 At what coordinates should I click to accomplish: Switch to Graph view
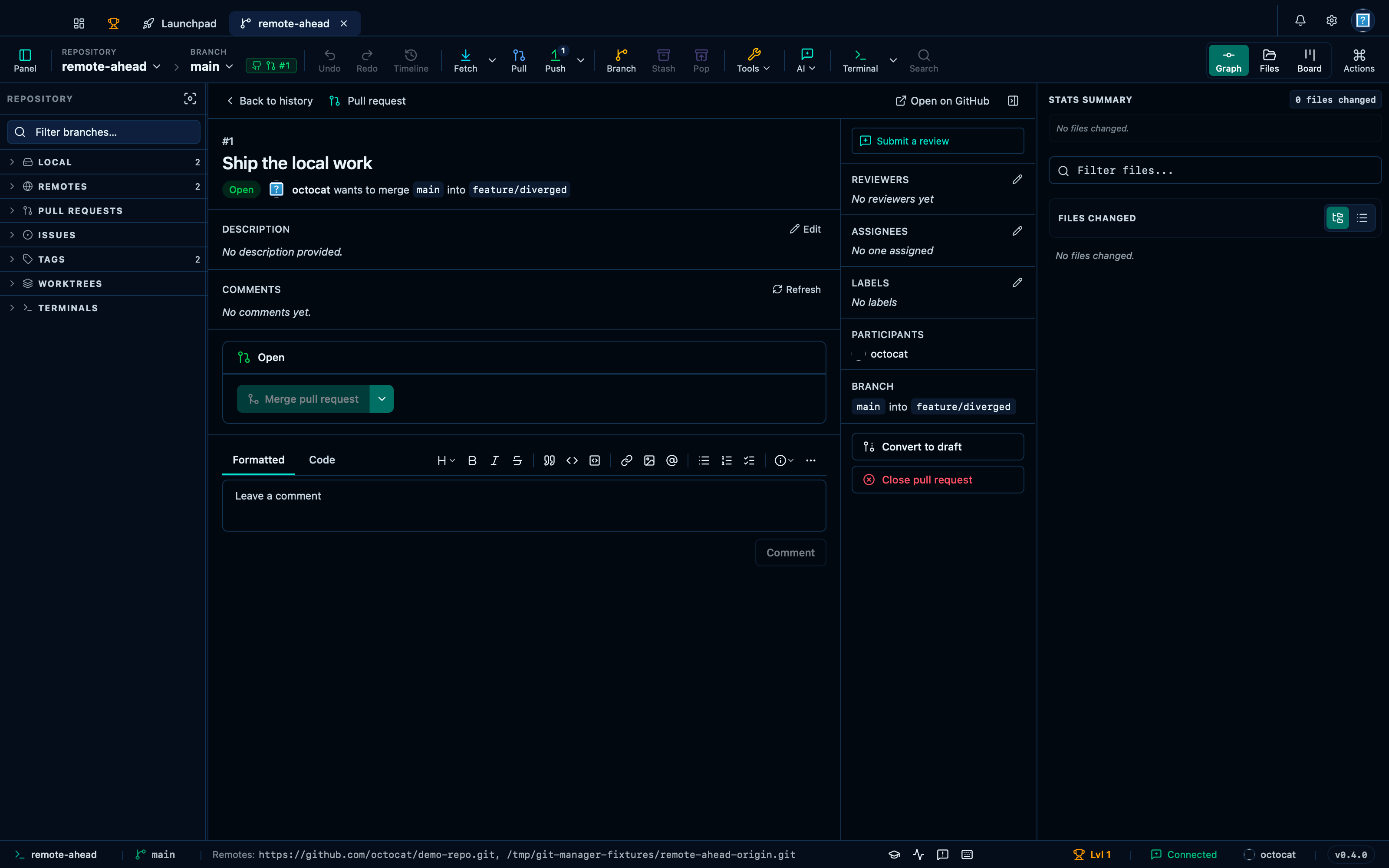coord(1228,60)
